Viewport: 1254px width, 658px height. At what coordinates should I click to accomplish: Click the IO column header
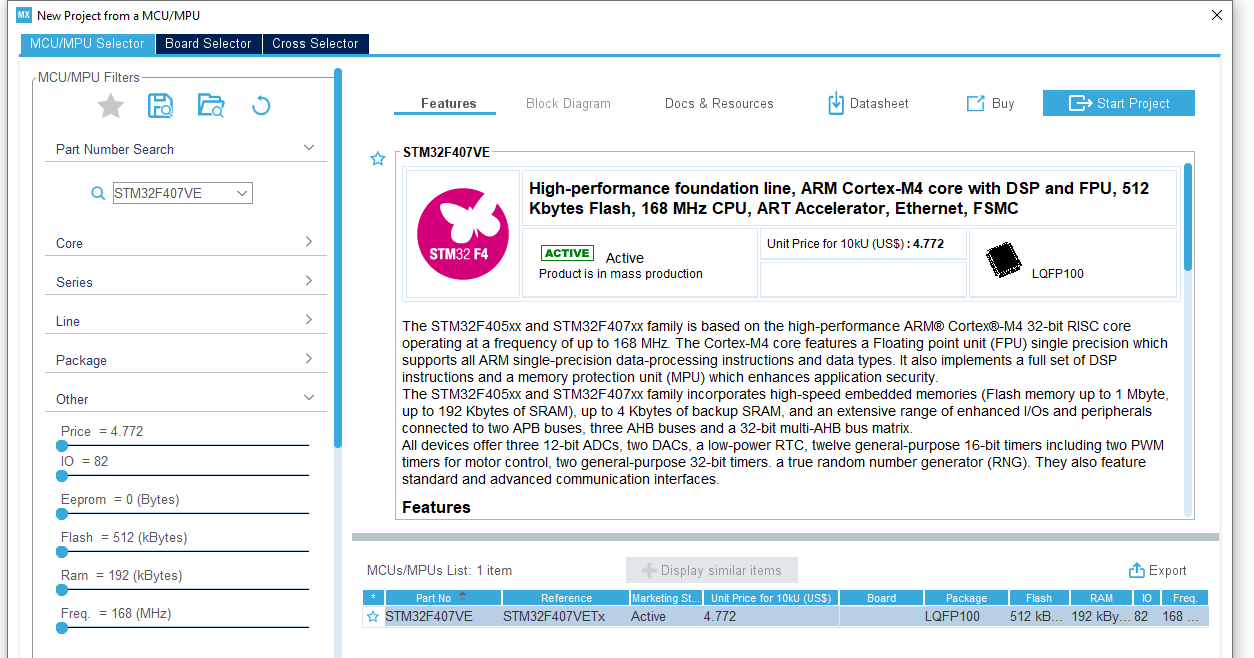[1147, 598]
